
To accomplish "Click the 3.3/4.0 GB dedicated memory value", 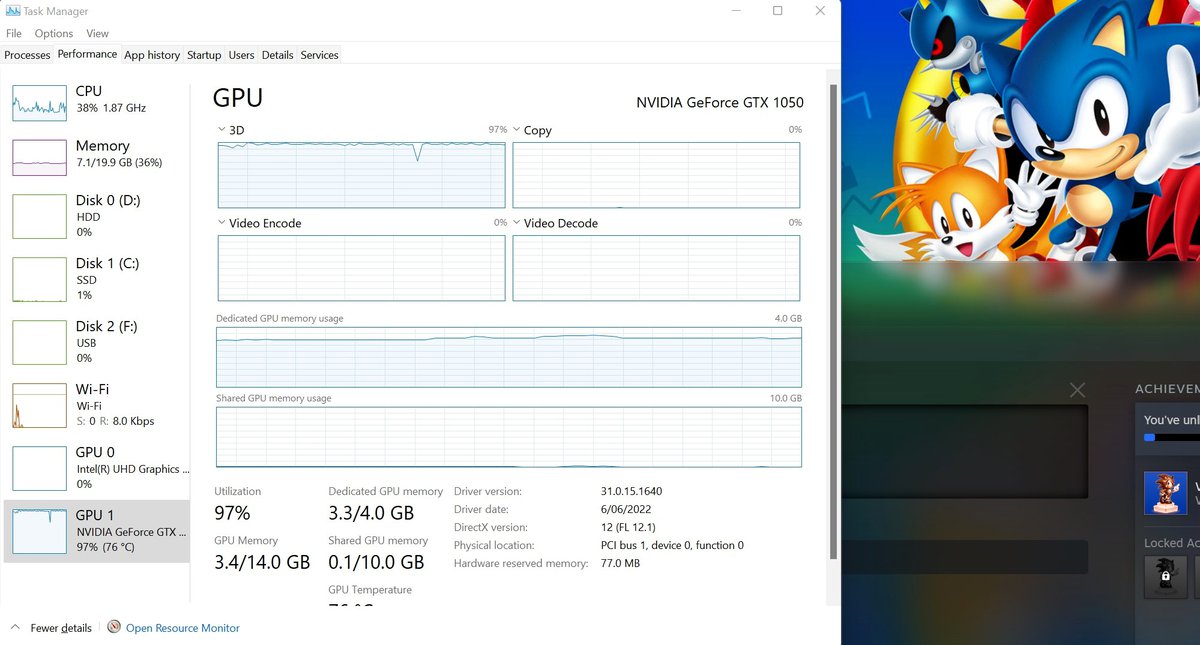I will (x=371, y=513).
